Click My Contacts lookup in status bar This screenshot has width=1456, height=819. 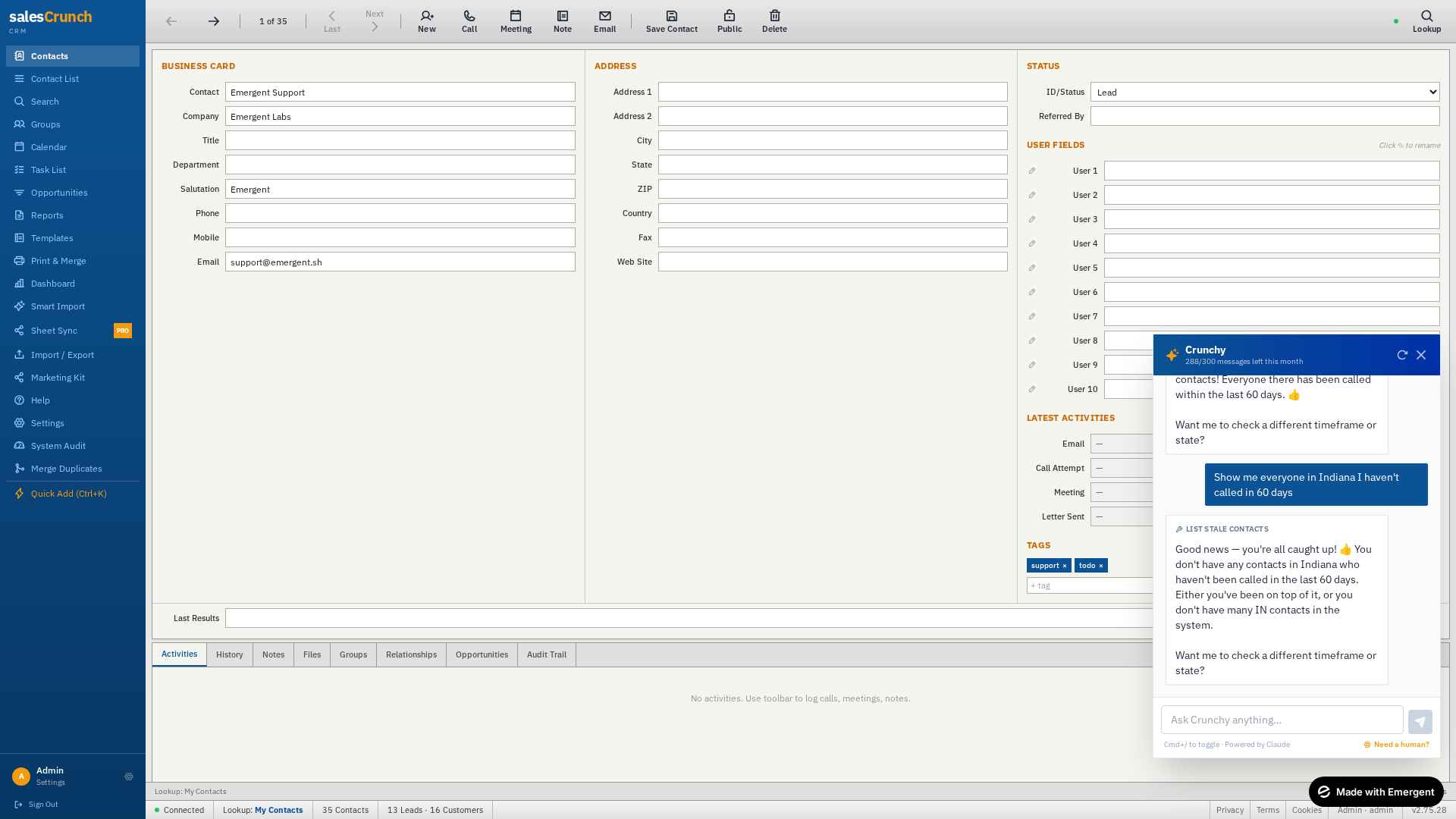(x=278, y=810)
